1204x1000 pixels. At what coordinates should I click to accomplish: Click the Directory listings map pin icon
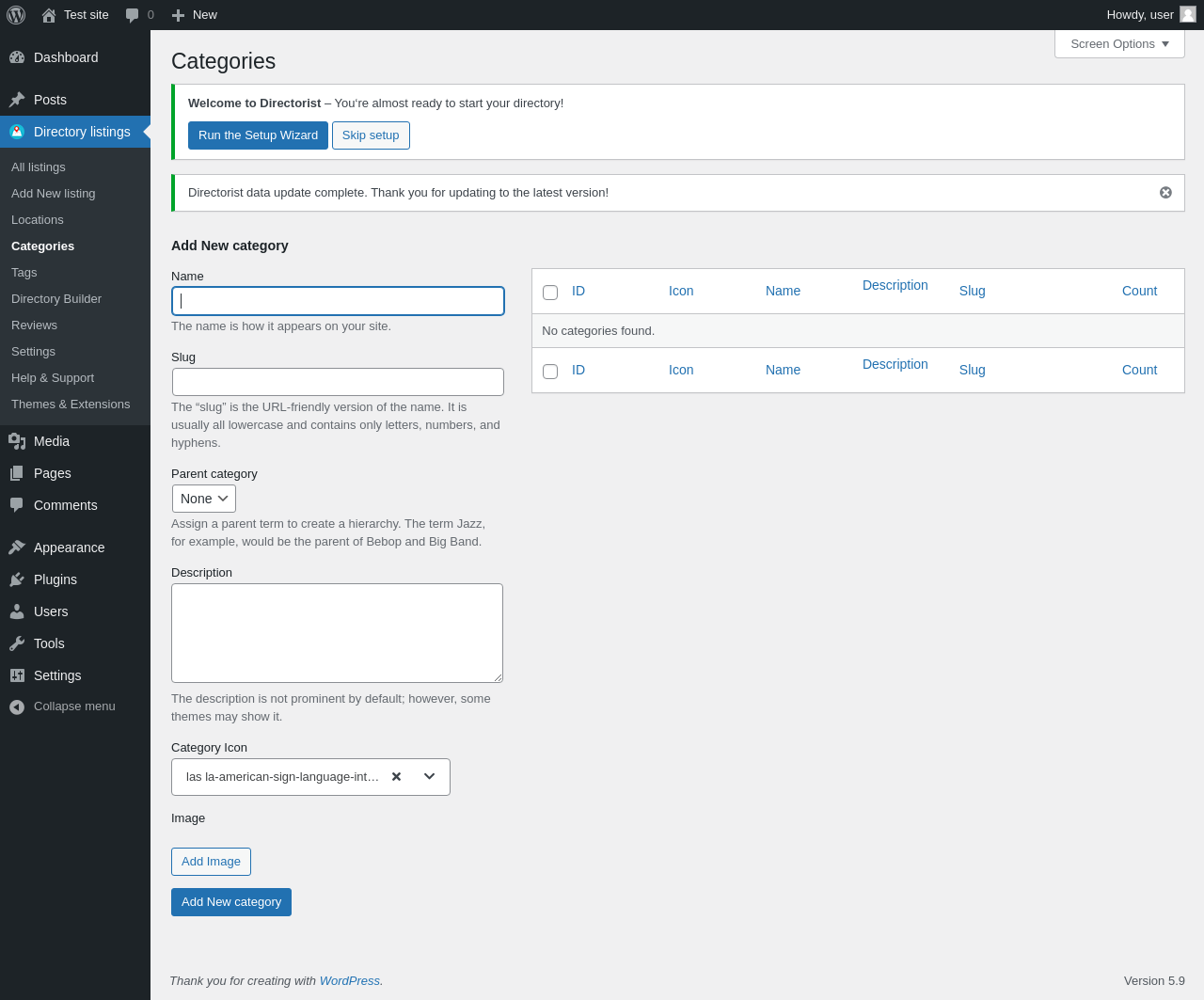[17, 132]
